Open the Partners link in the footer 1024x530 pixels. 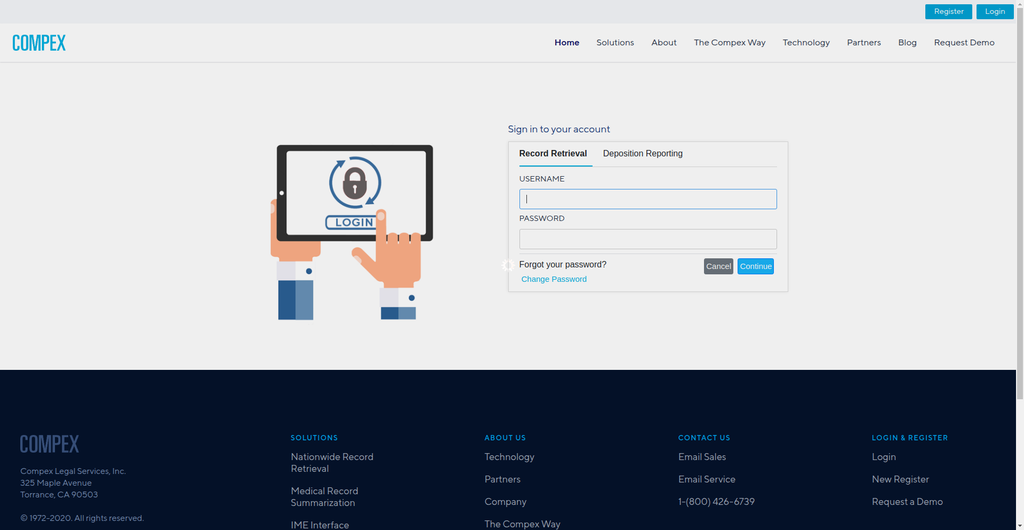pyautogui.click(x=502, y=479)
